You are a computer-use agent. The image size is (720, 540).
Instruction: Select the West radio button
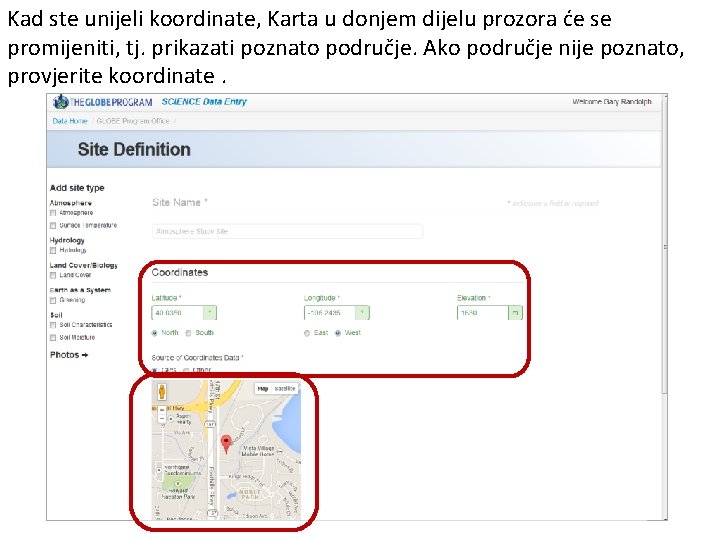click(x=338, y=333)
